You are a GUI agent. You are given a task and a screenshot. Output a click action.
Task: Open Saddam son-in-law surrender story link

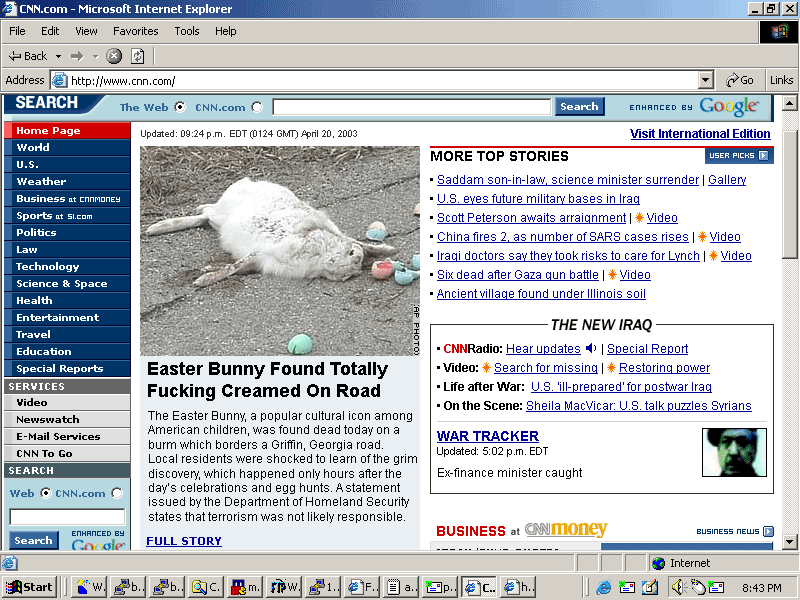click(568, 180)
